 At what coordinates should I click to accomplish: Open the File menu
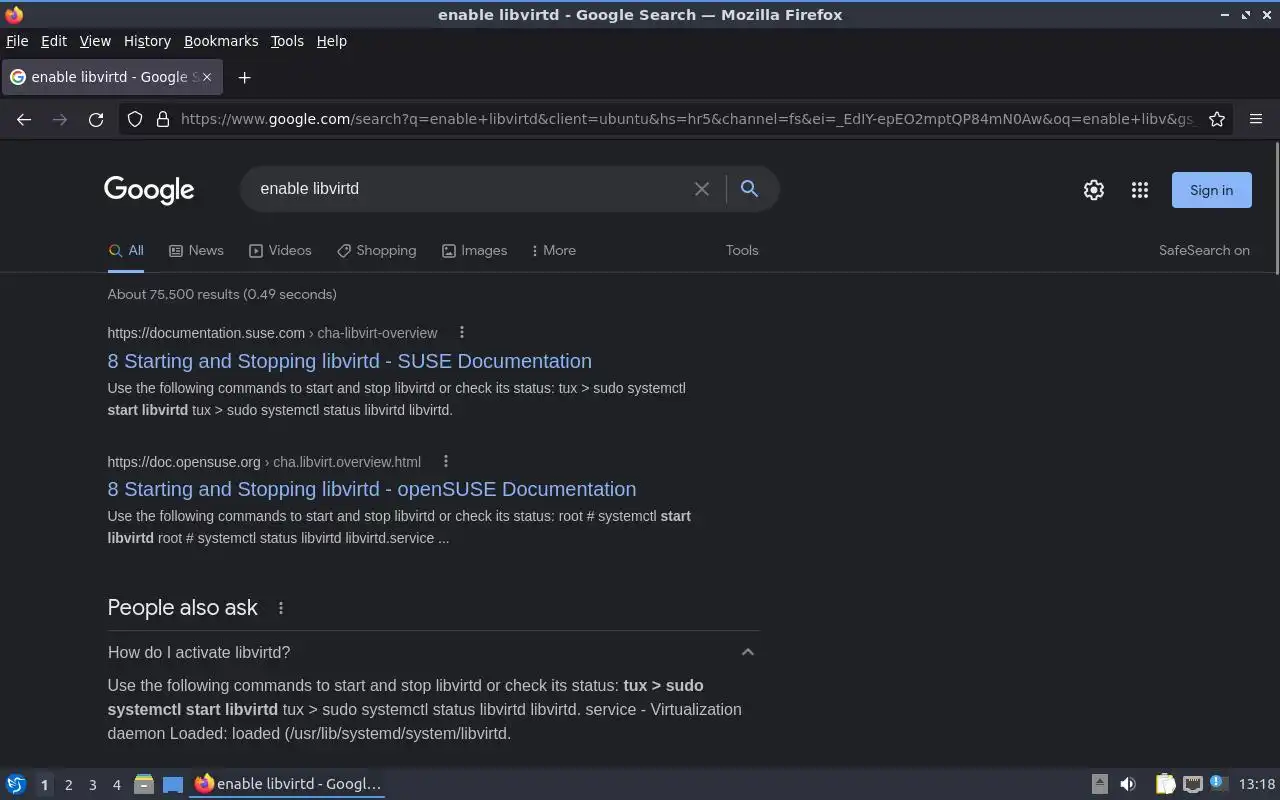coord(17,41)
